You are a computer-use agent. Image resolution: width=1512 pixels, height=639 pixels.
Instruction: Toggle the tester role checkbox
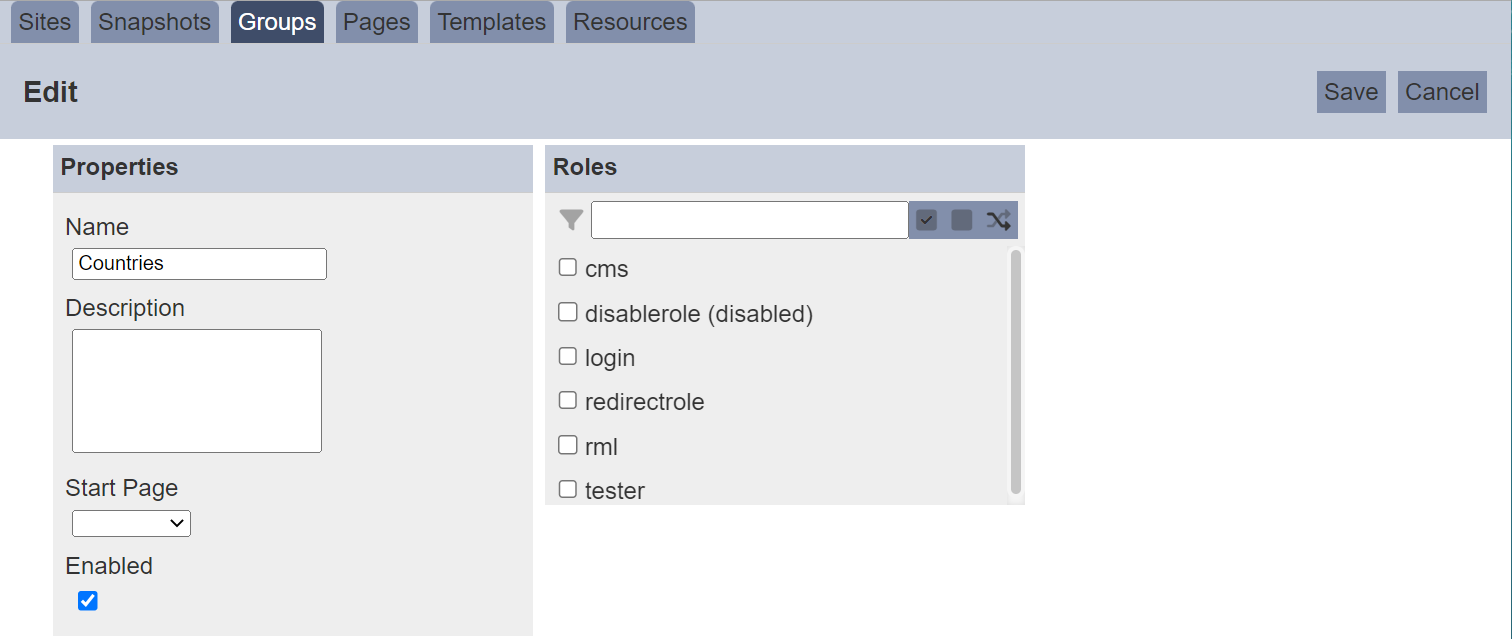[x=568, y=489]
